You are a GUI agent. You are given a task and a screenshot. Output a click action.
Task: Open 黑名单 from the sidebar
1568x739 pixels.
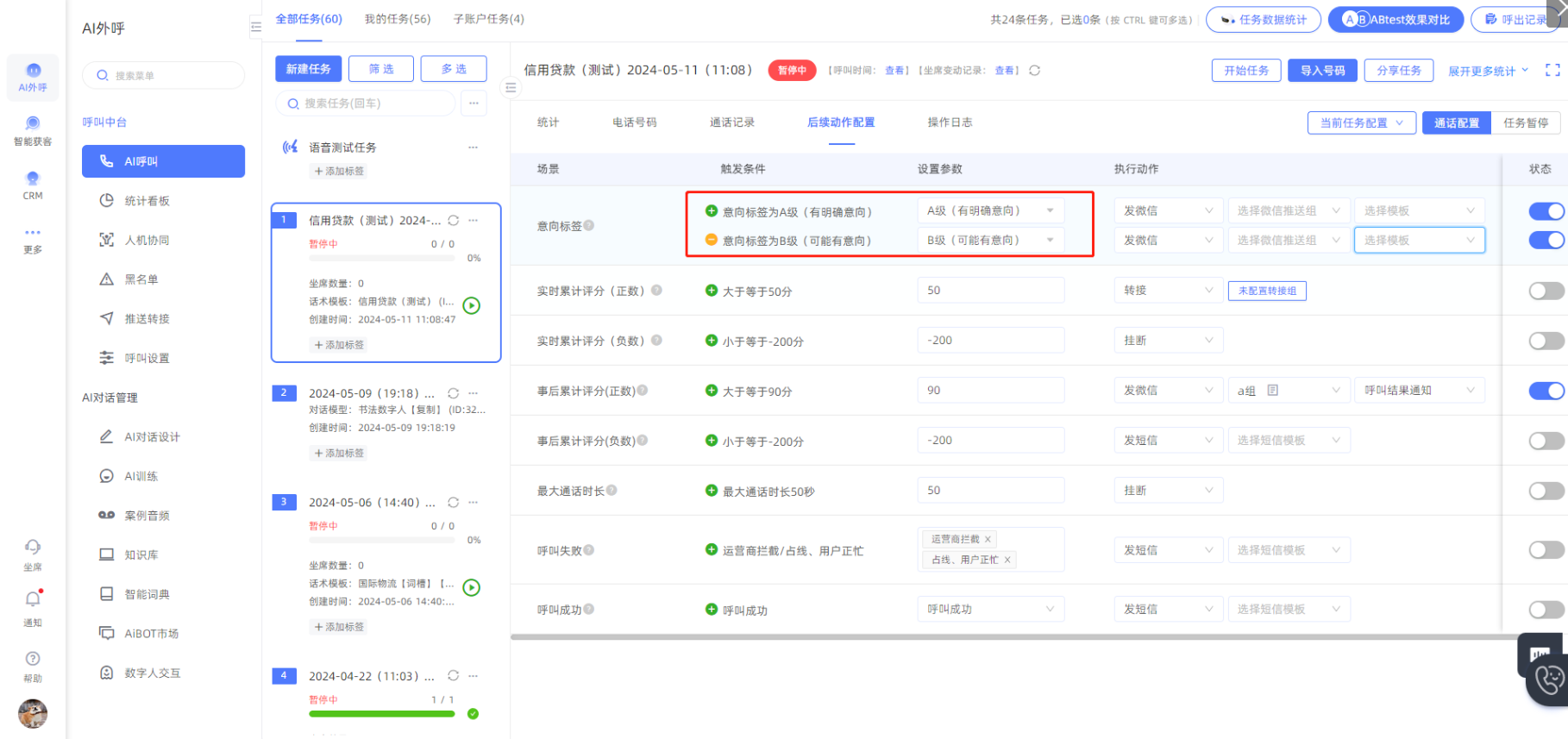[x=141, y=279]
